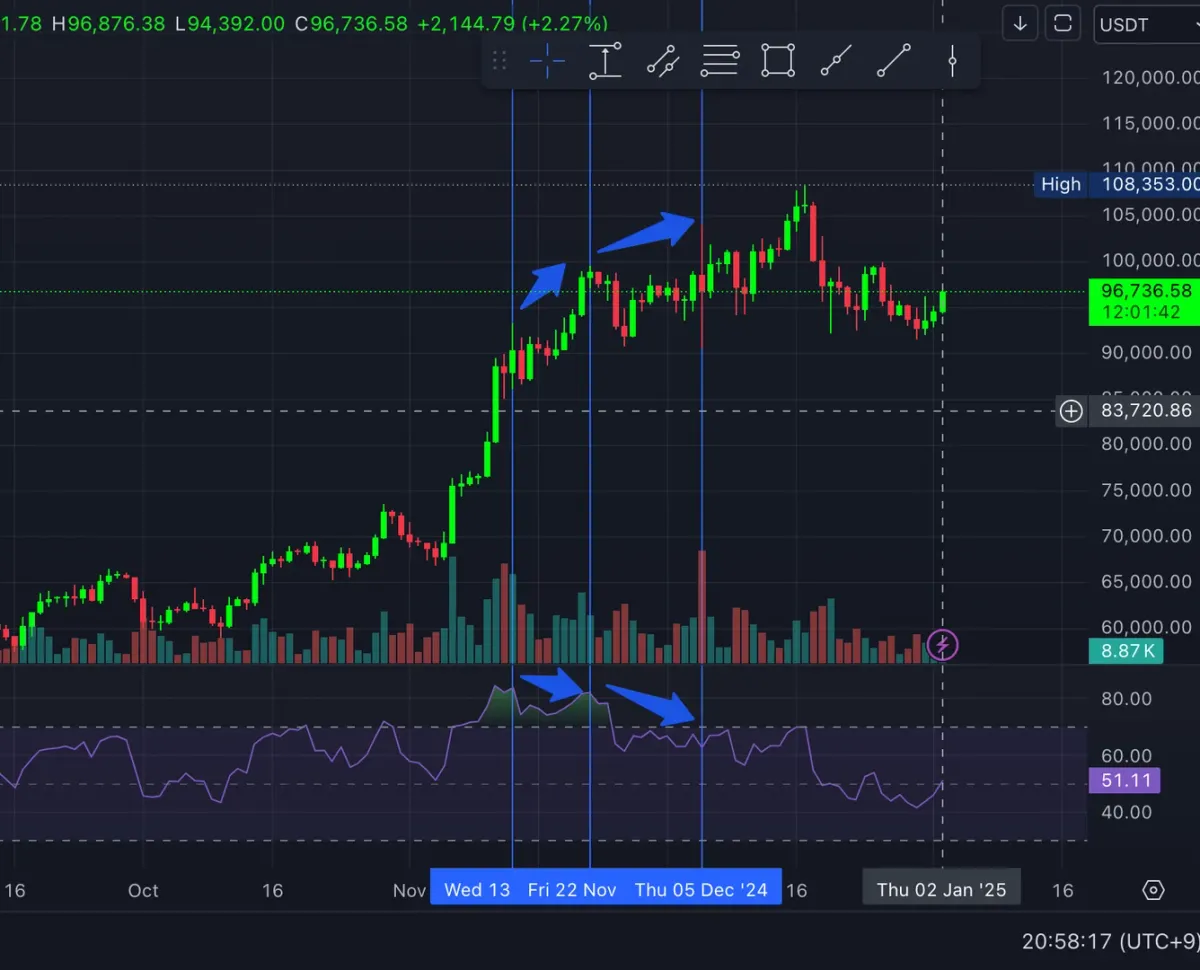This screenshot has width=1200, height=970.
Task: Select the price range measure tool
Action: [605, 61]
